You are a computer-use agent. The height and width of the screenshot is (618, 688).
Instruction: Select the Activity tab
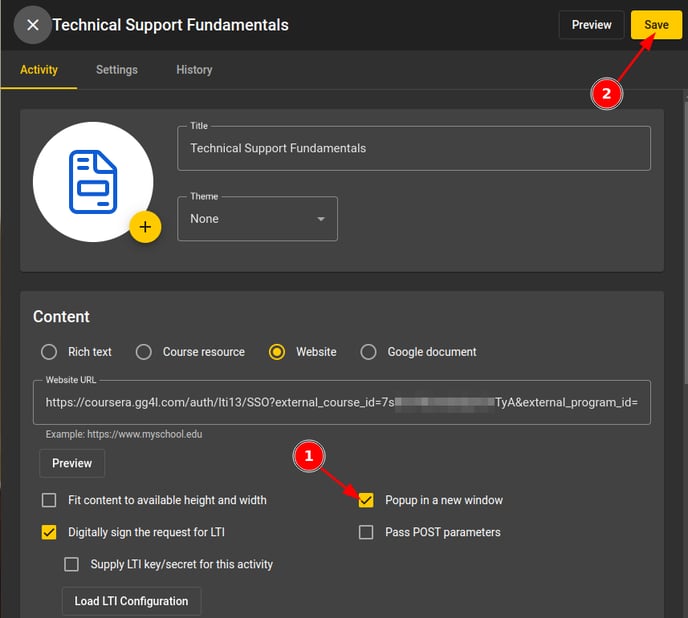(39, 70)
